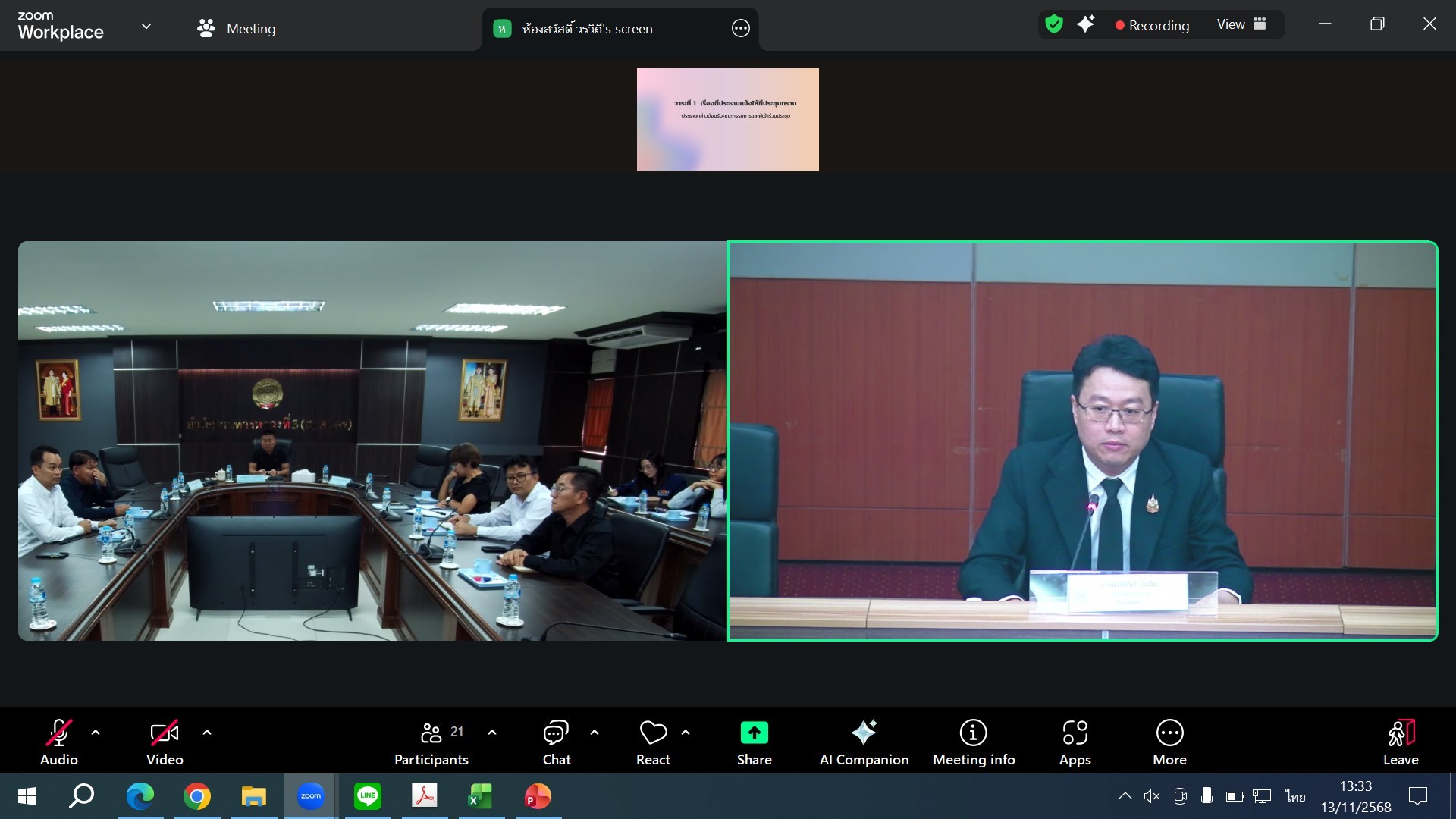Open the Participants list
This screenshot has width=1456, height=819.
[x=431, y=742]
